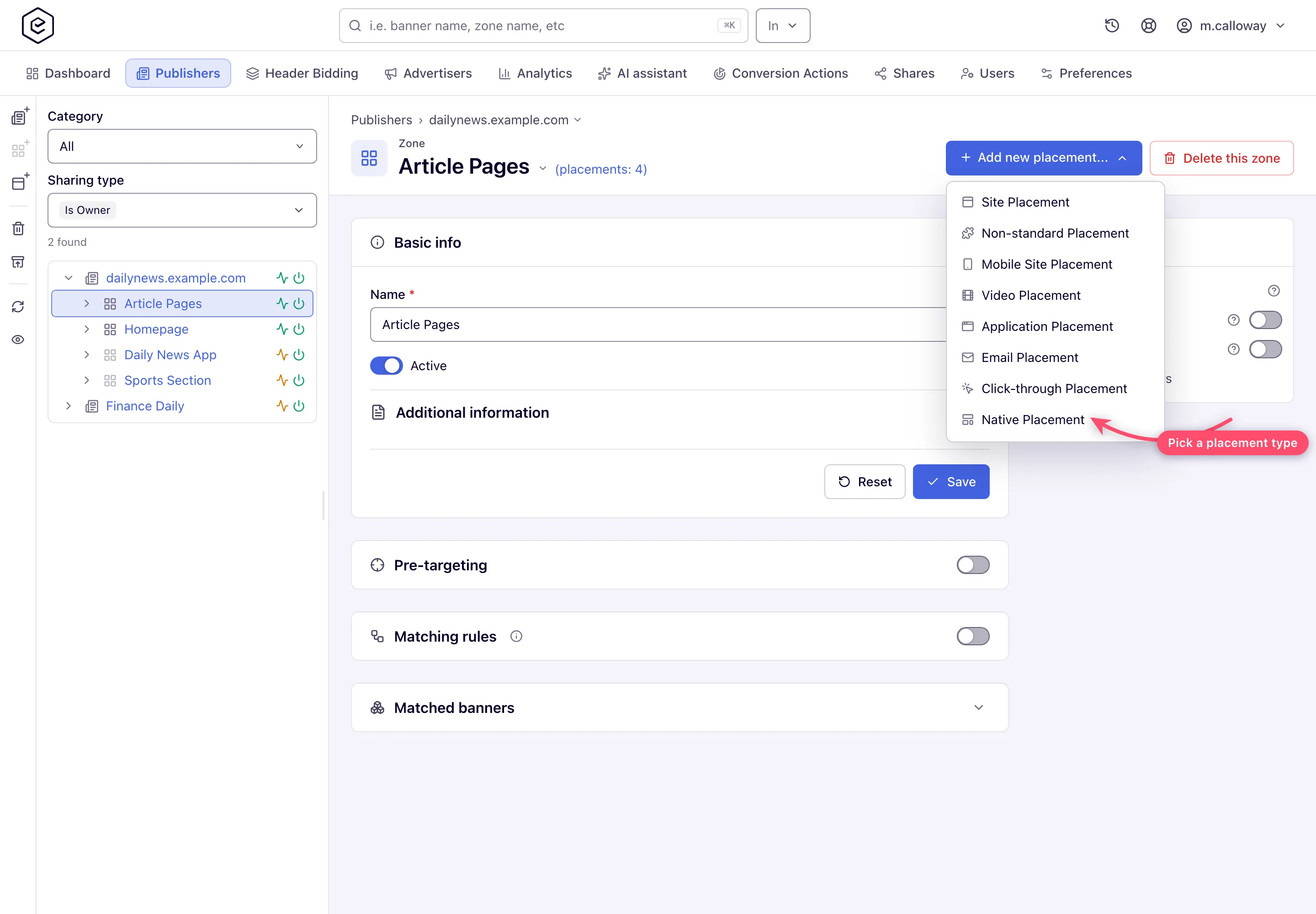Viewport: 1316px width, 914px height.
Task: Enable the Pre-targeting toggle
Action: pos(973,565)
